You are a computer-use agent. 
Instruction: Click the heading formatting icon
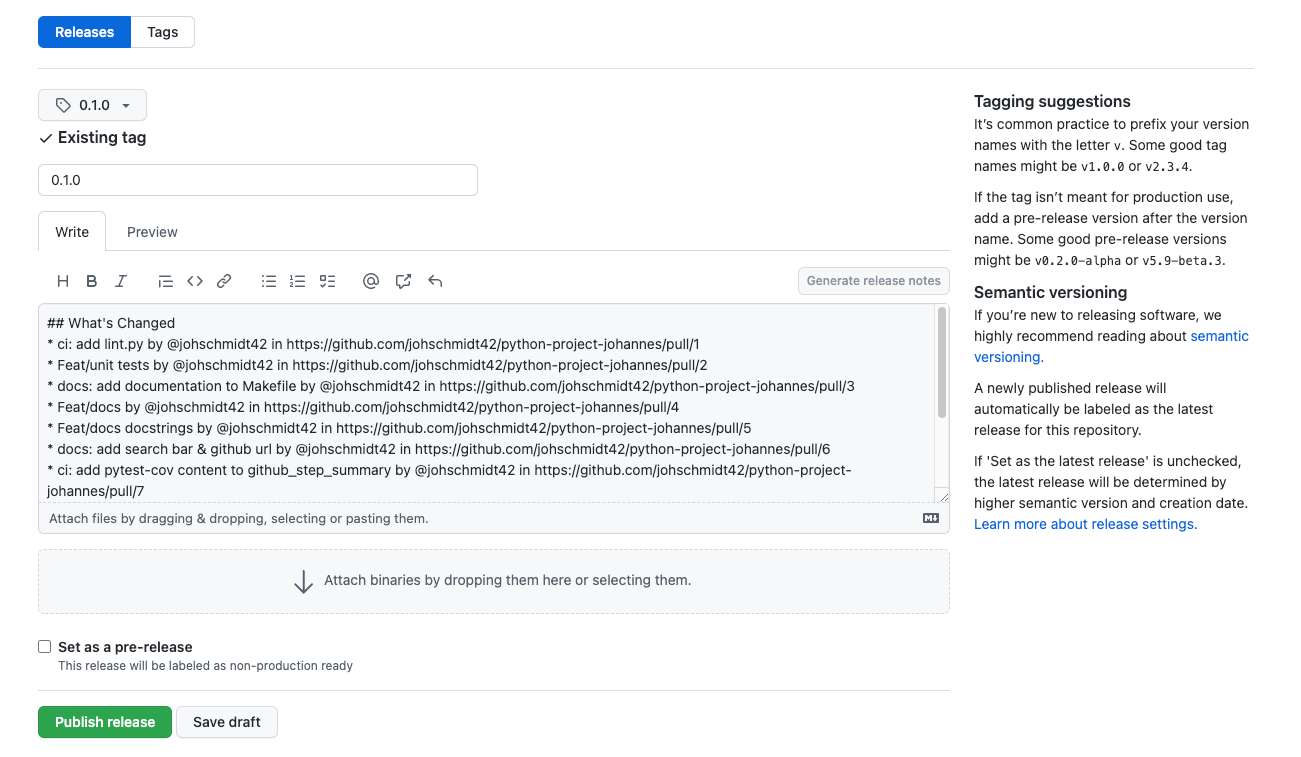click(63, 282)
